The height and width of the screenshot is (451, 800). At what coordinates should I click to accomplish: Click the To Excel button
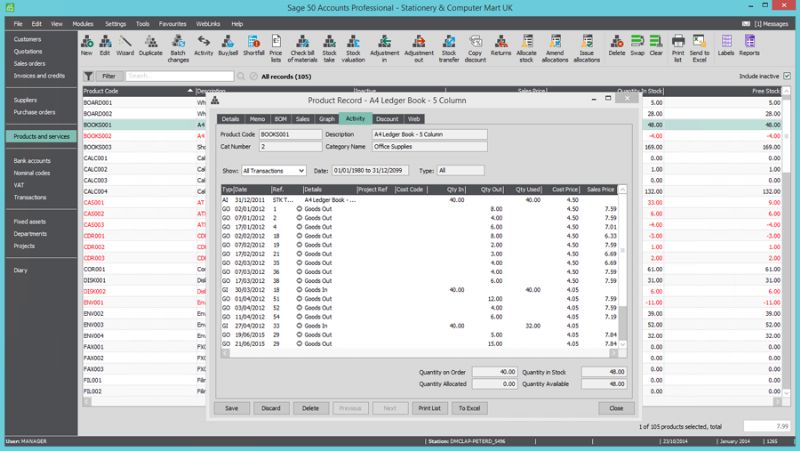[x=469, y=408]
